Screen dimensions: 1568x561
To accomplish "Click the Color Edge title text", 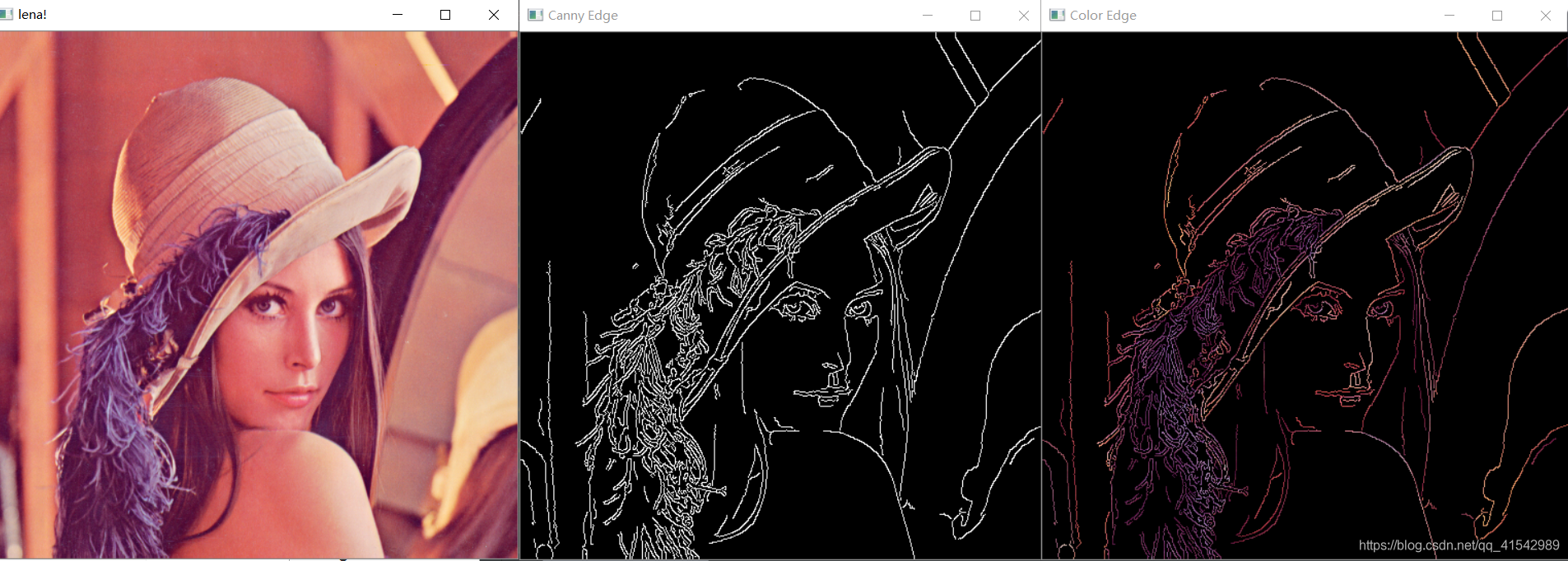I will coord(1103,15).
